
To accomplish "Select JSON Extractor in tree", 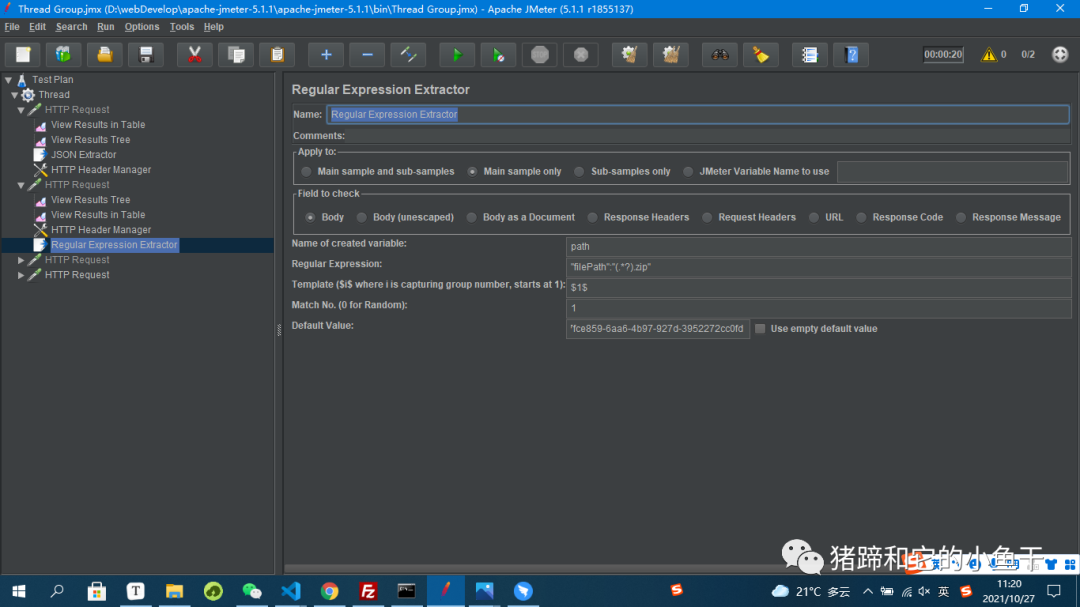I will tap(83, 155).
